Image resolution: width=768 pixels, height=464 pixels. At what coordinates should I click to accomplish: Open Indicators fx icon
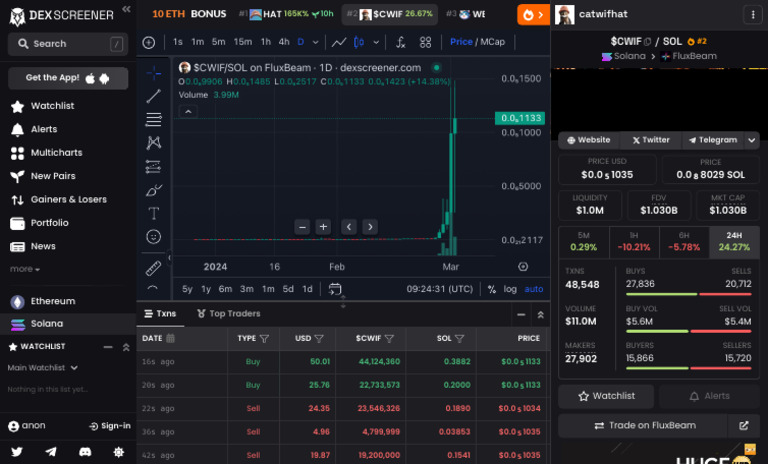click(401, 43)
